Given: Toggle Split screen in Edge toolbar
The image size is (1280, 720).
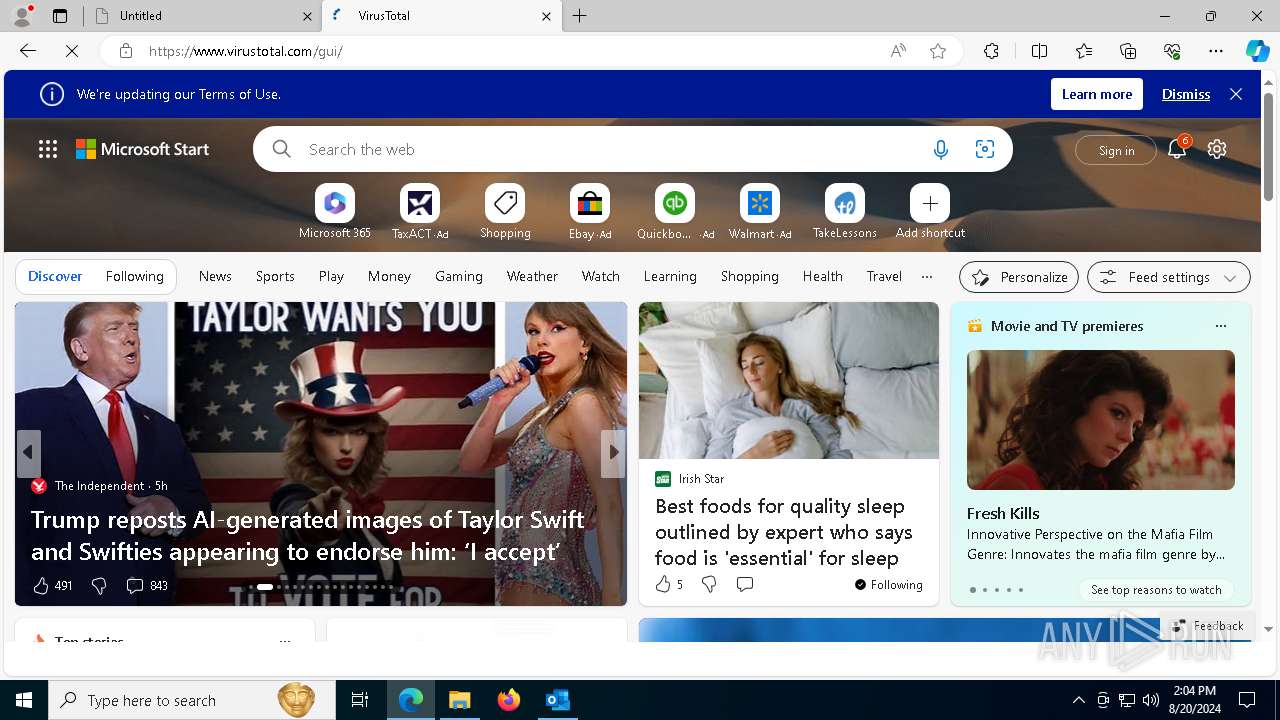Looking at the screenshot, I should click(1039, 51).
